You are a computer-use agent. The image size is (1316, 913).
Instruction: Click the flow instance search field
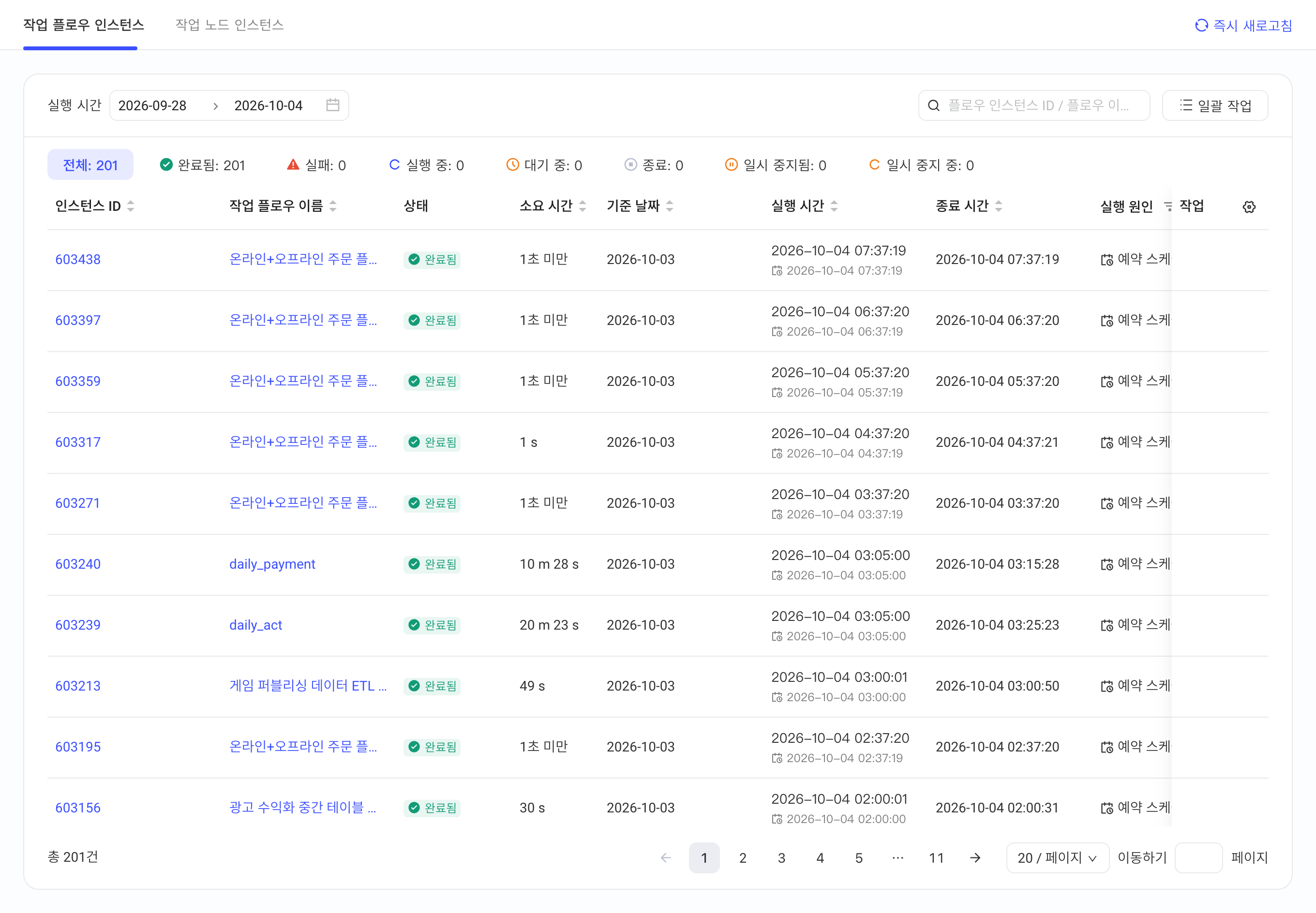[x=1034, y=105]
